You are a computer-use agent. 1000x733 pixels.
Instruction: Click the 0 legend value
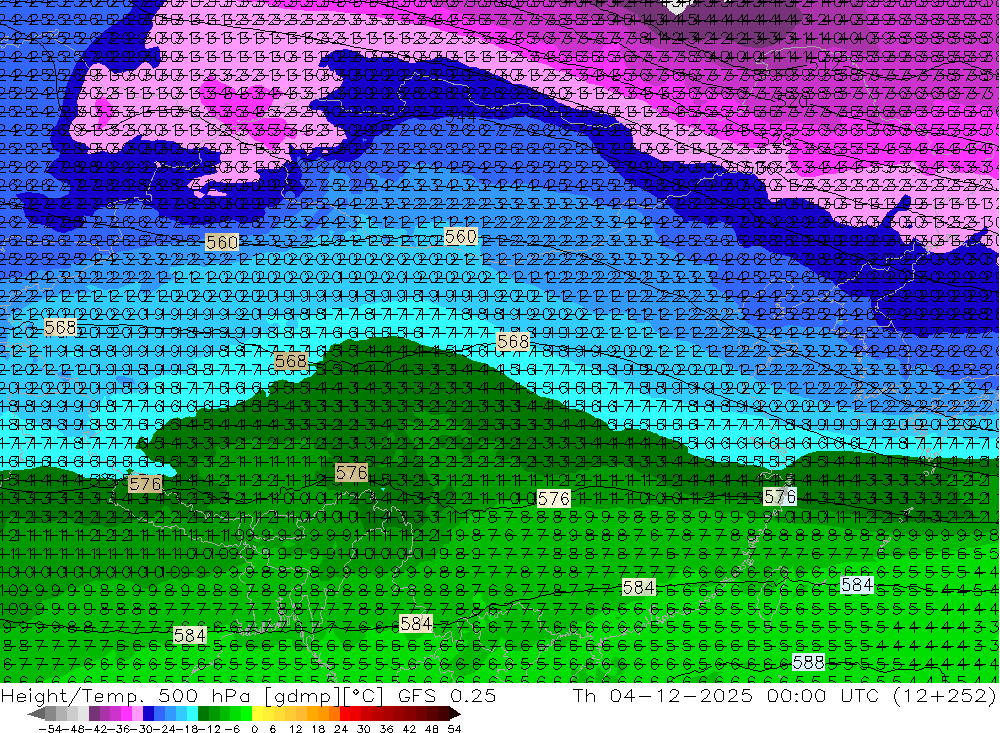(254, 729)
